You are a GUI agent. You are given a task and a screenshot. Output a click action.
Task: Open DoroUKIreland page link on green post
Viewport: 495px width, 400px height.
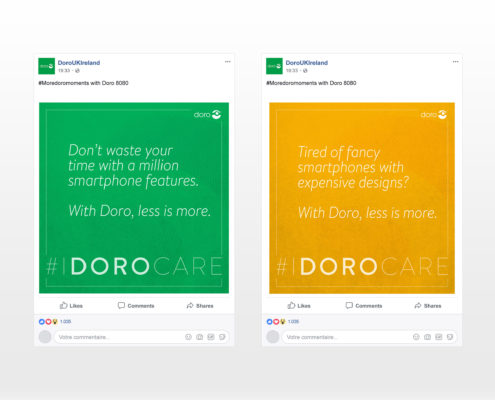click(x=79, y=63)
